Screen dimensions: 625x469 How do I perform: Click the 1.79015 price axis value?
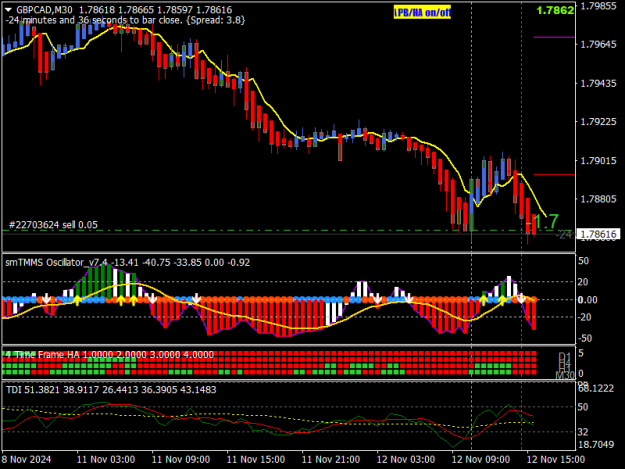point(599,160)
